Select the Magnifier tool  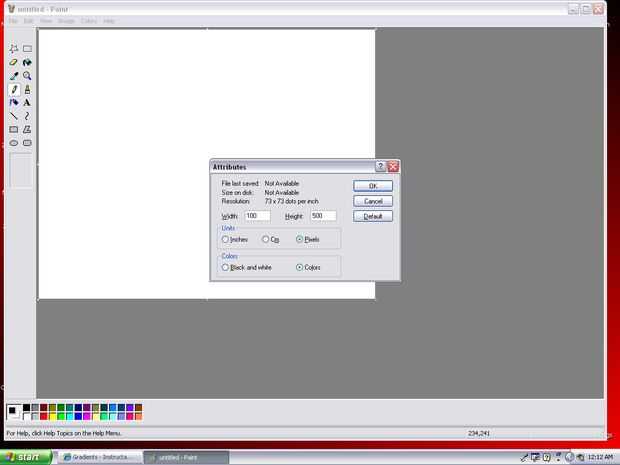[27, 76]
